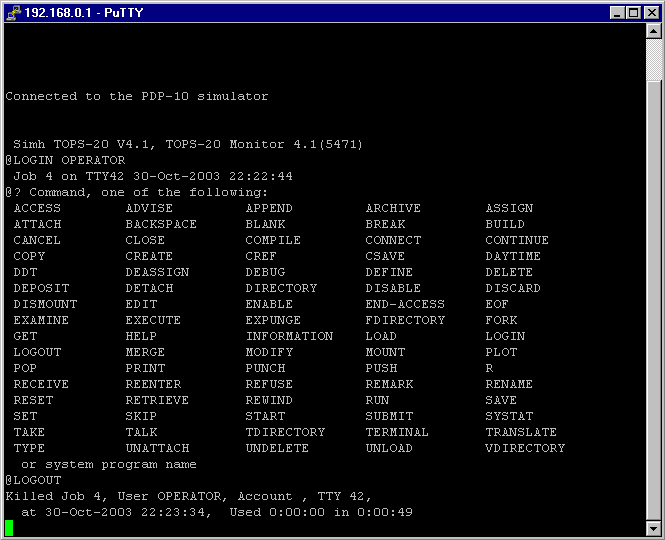Click the CONTINUE command word
The height and width of the screenshot is (540, 665).
[517, 240]
